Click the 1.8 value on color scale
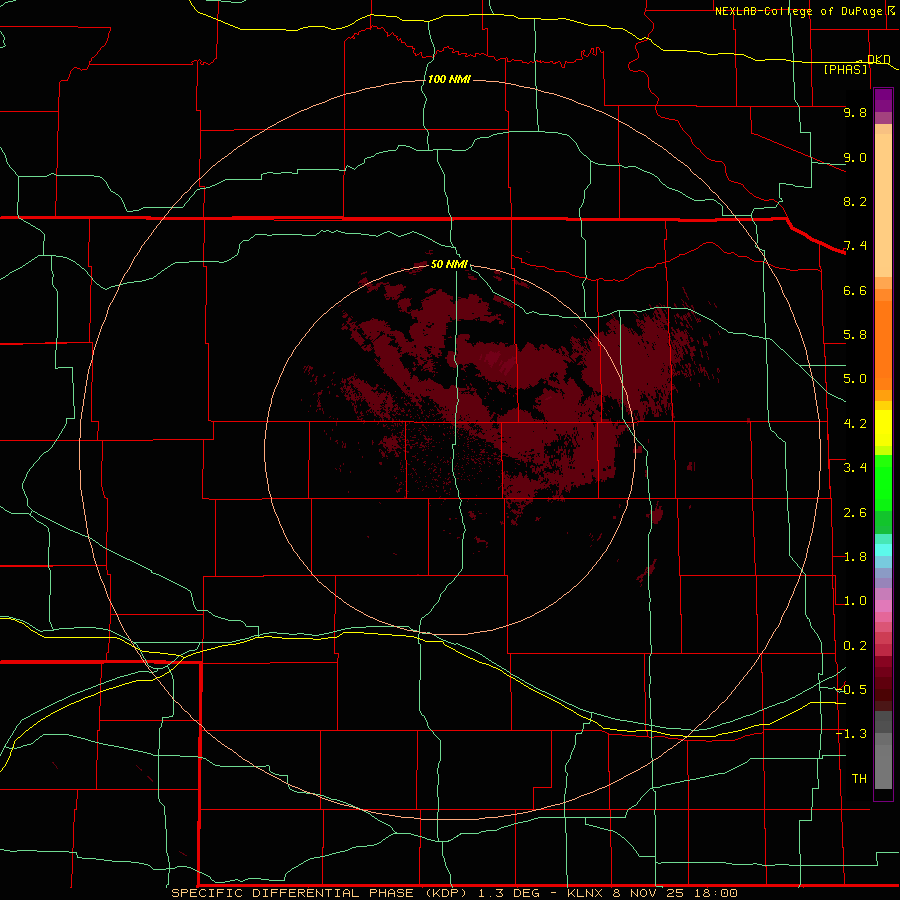The height and width of the screenshot is (900, 900). click(x=855, y=557)
